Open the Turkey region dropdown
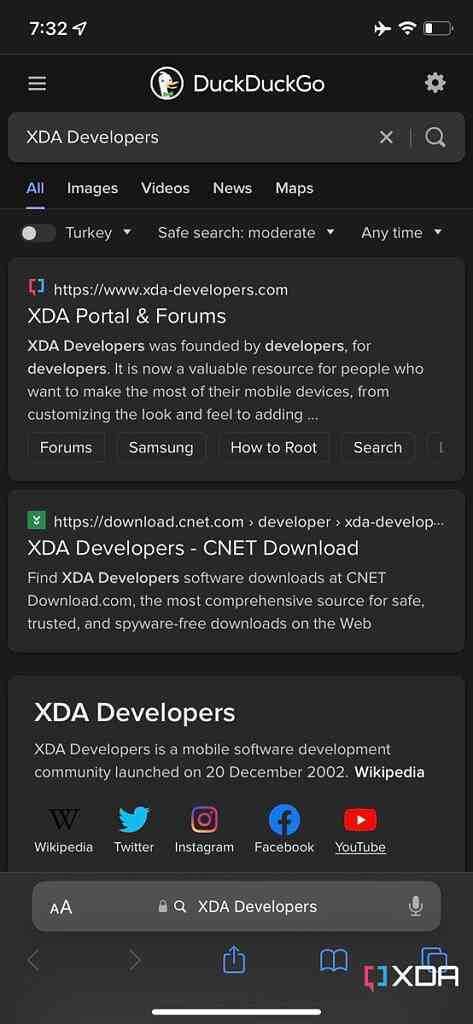 (99, 232)
